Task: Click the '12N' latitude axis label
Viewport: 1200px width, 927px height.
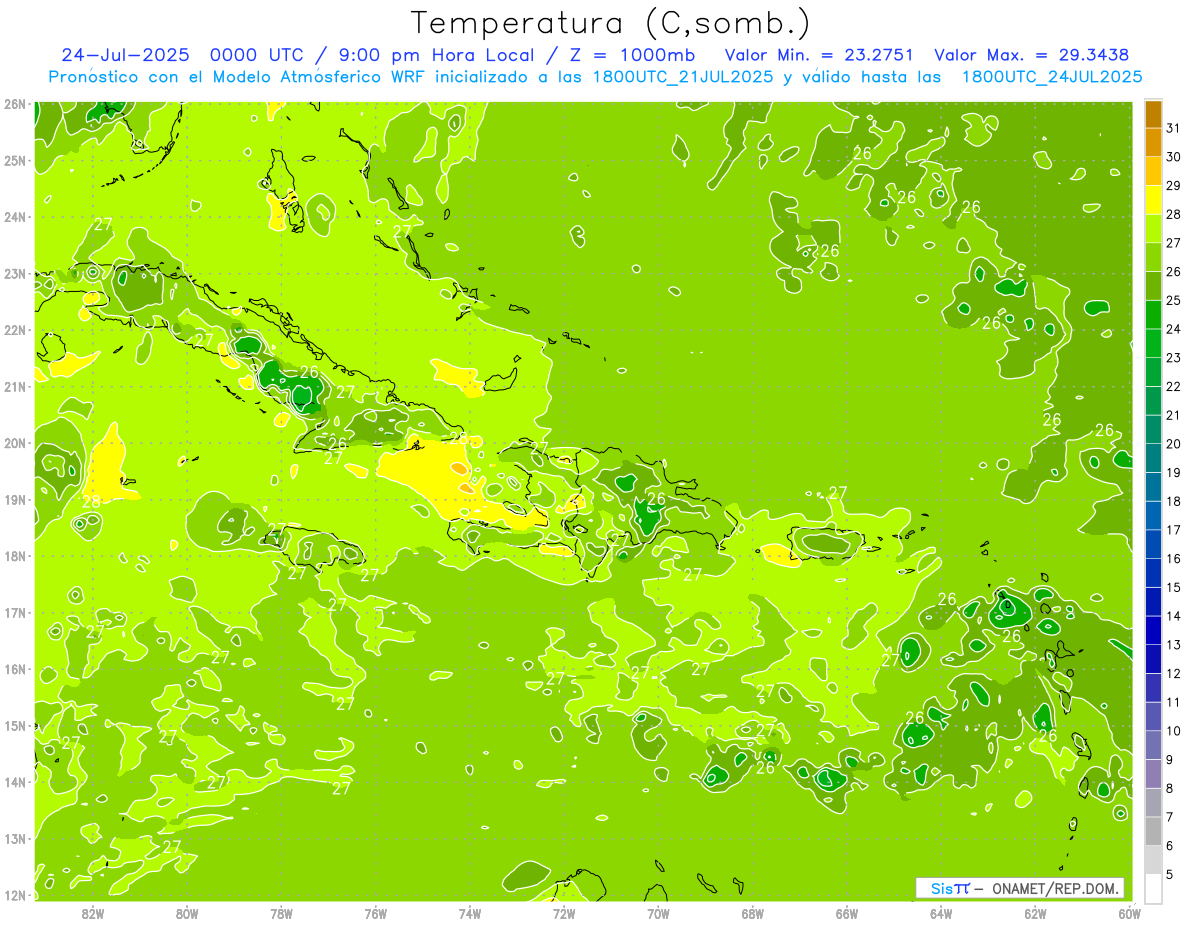Action: pos(15,895)
